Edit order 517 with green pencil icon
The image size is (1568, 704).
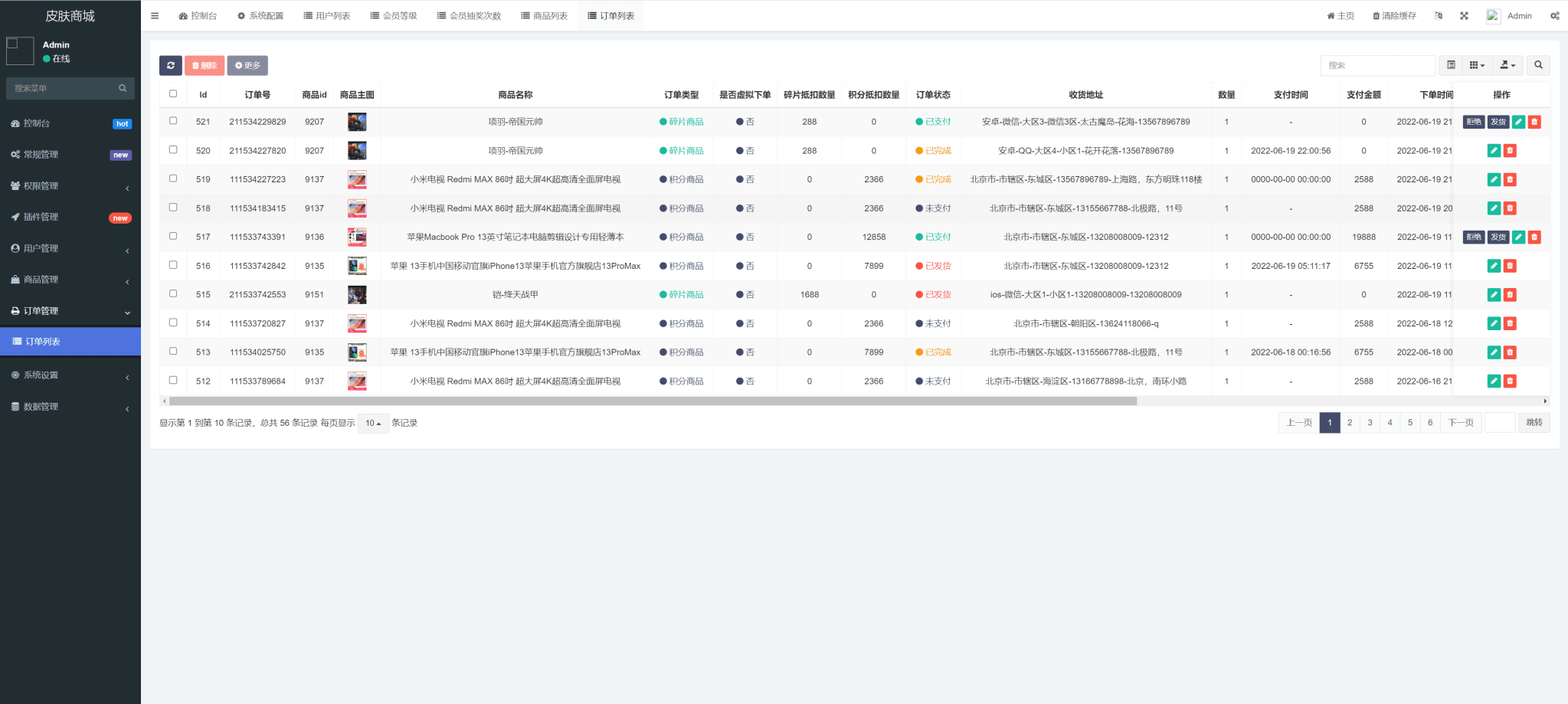point(1518,237)
